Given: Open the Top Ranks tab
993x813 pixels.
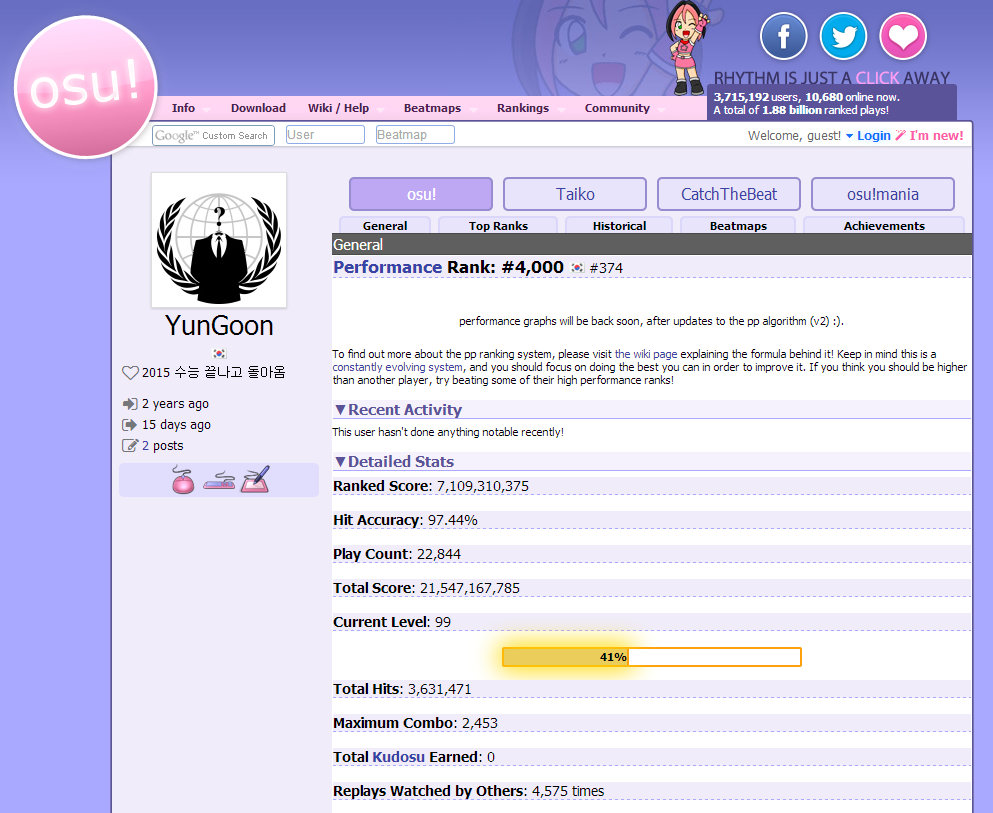Looking at the screenshot, I should pyautogui.click(x=498, y=225).
